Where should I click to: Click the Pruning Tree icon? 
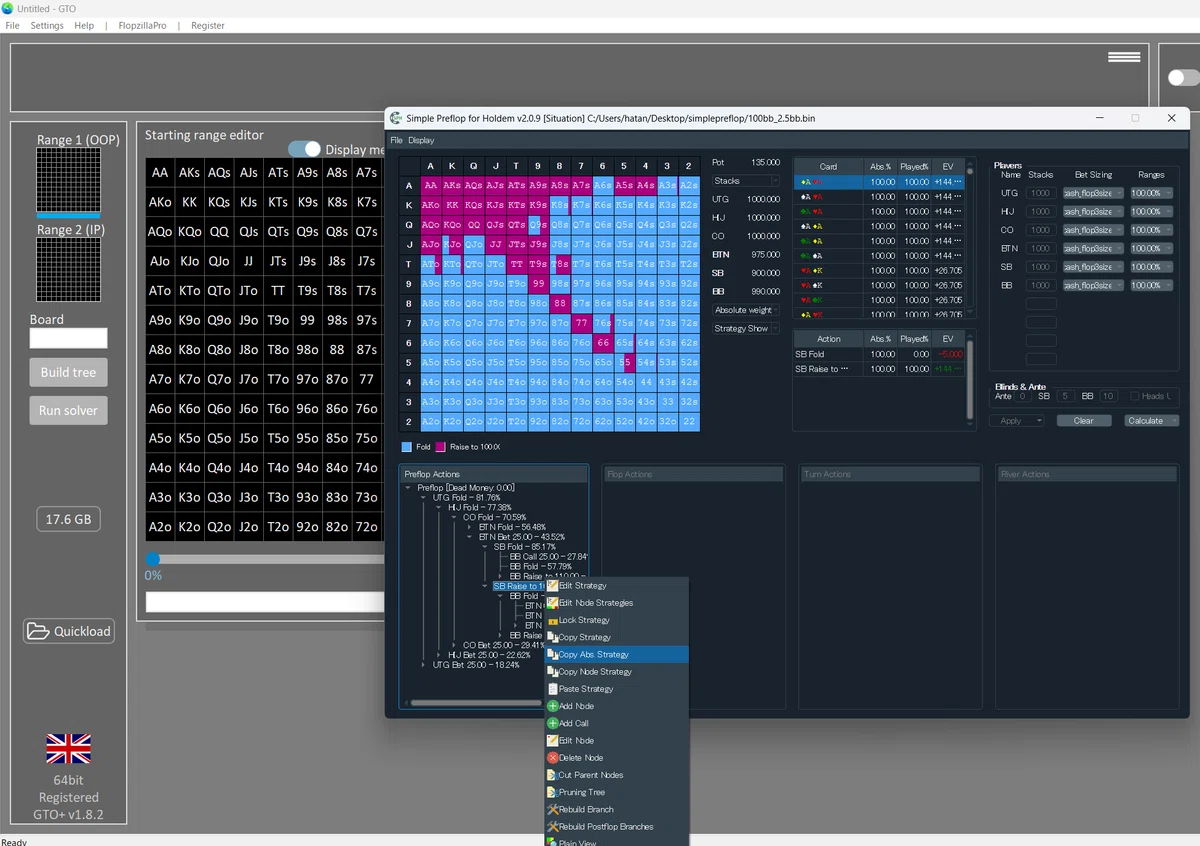pyautogui.click(x=552, y=792)
